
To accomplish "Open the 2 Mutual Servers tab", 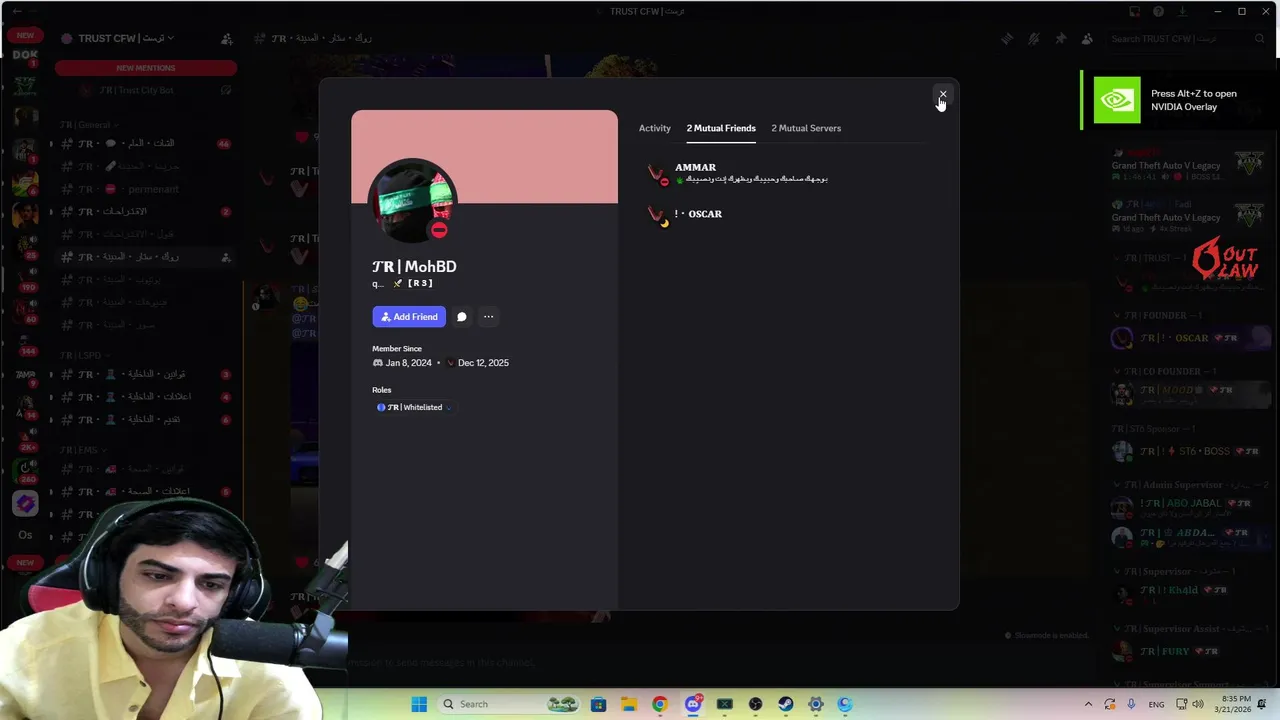I will click(806, 128).
